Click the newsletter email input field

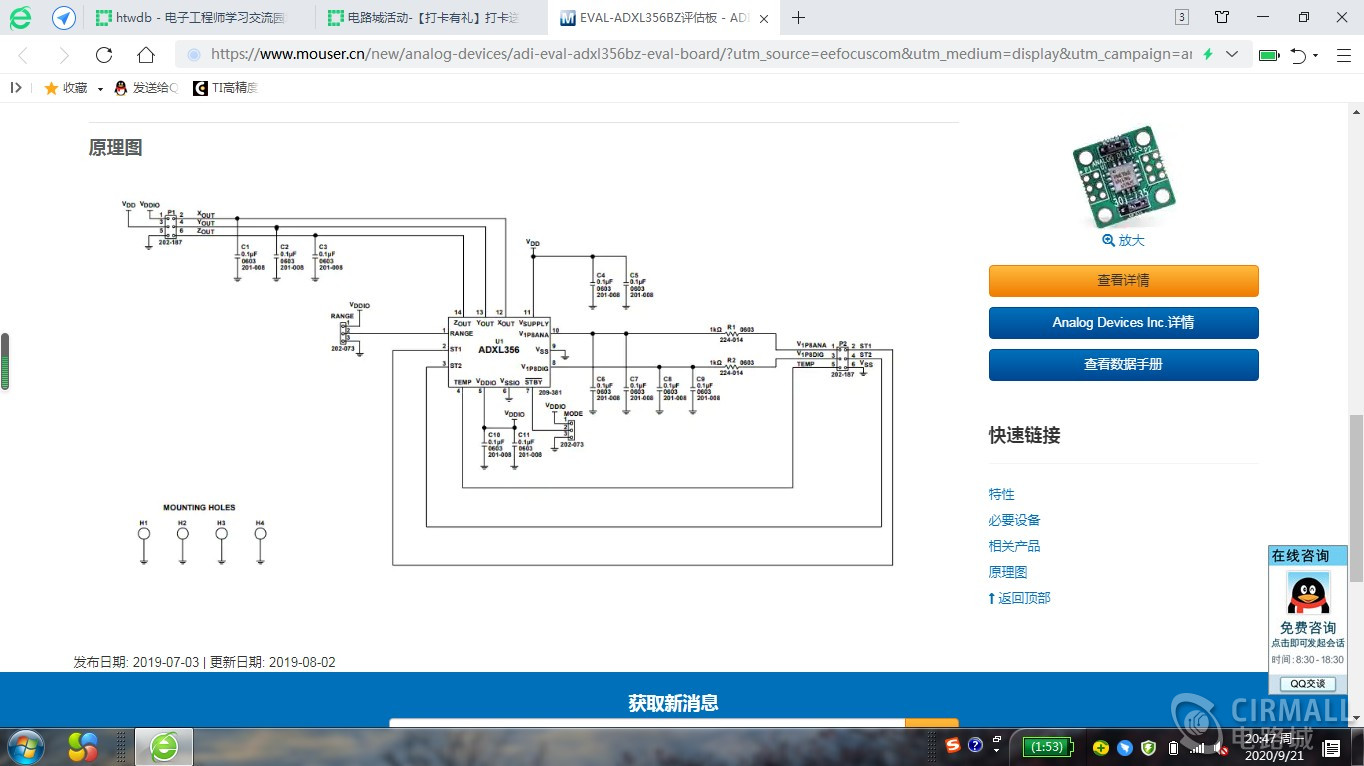[647, 725]
